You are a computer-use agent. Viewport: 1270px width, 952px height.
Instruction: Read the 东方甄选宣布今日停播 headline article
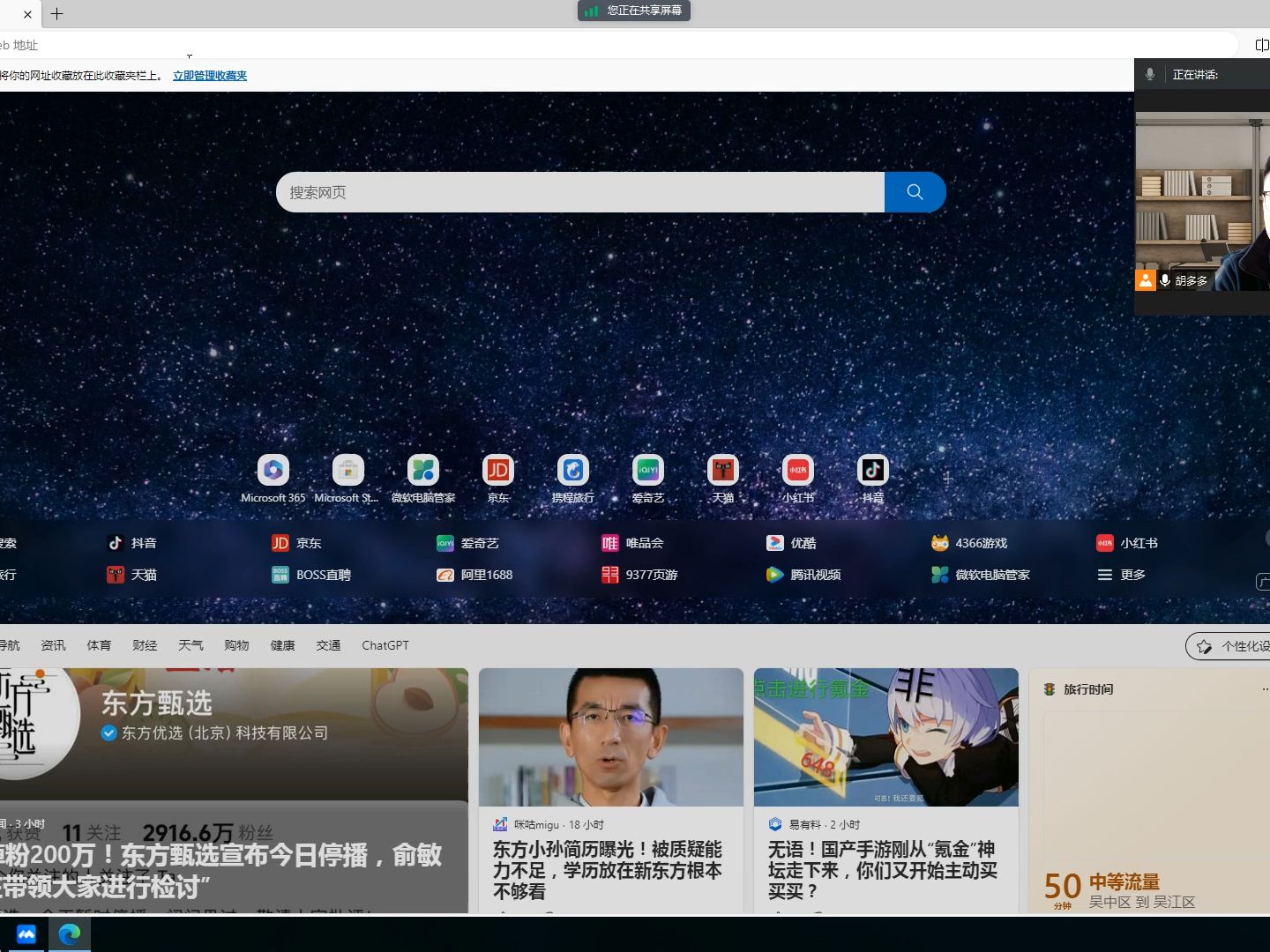pos(220,870)
